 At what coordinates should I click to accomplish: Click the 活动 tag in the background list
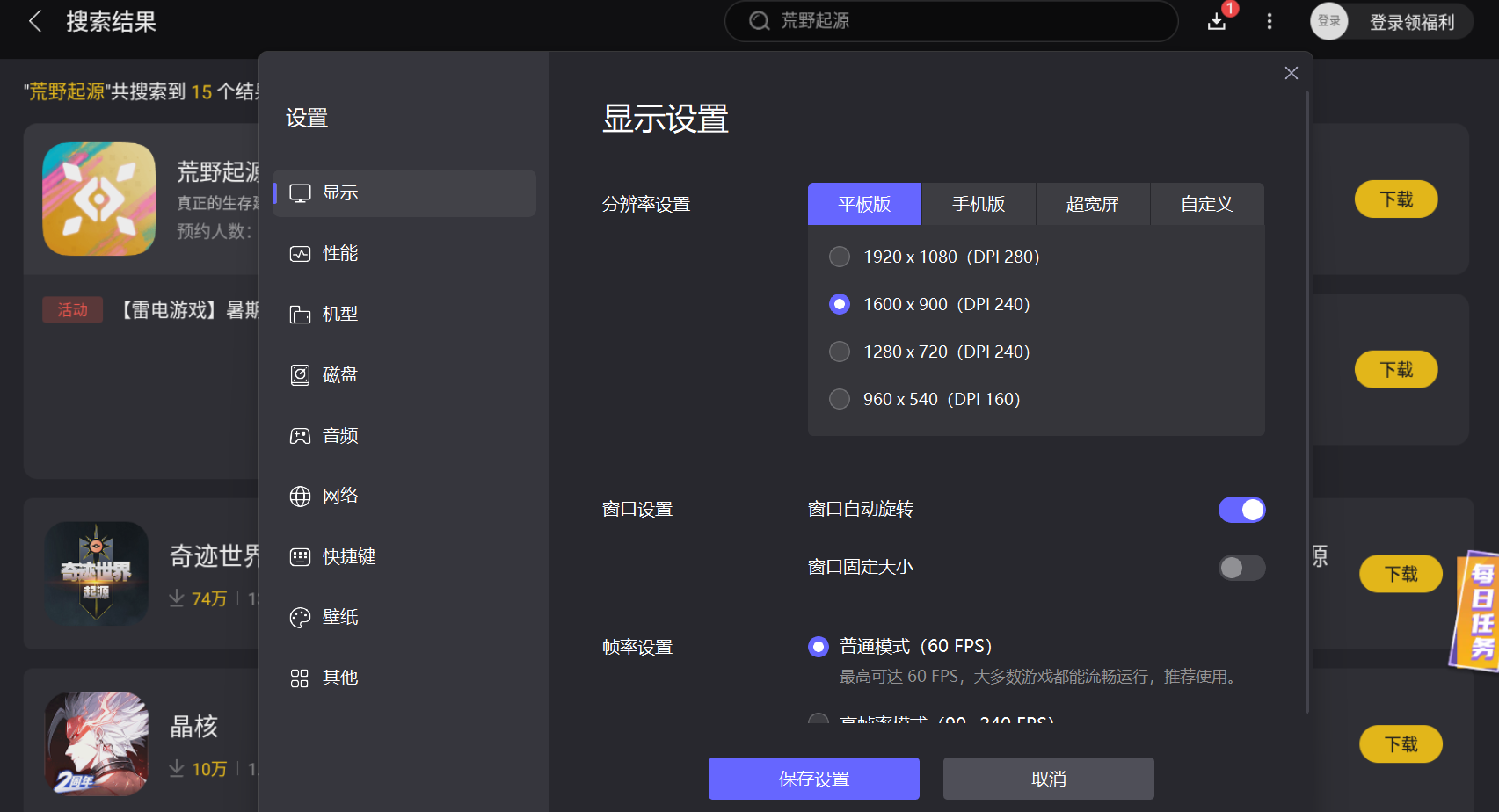pos(73,310)
